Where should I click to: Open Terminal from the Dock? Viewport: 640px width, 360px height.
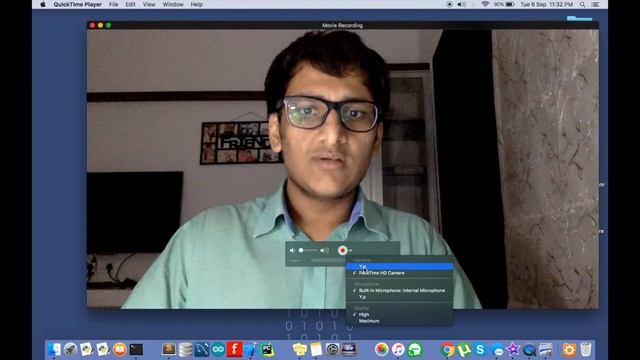click(136, 350)
